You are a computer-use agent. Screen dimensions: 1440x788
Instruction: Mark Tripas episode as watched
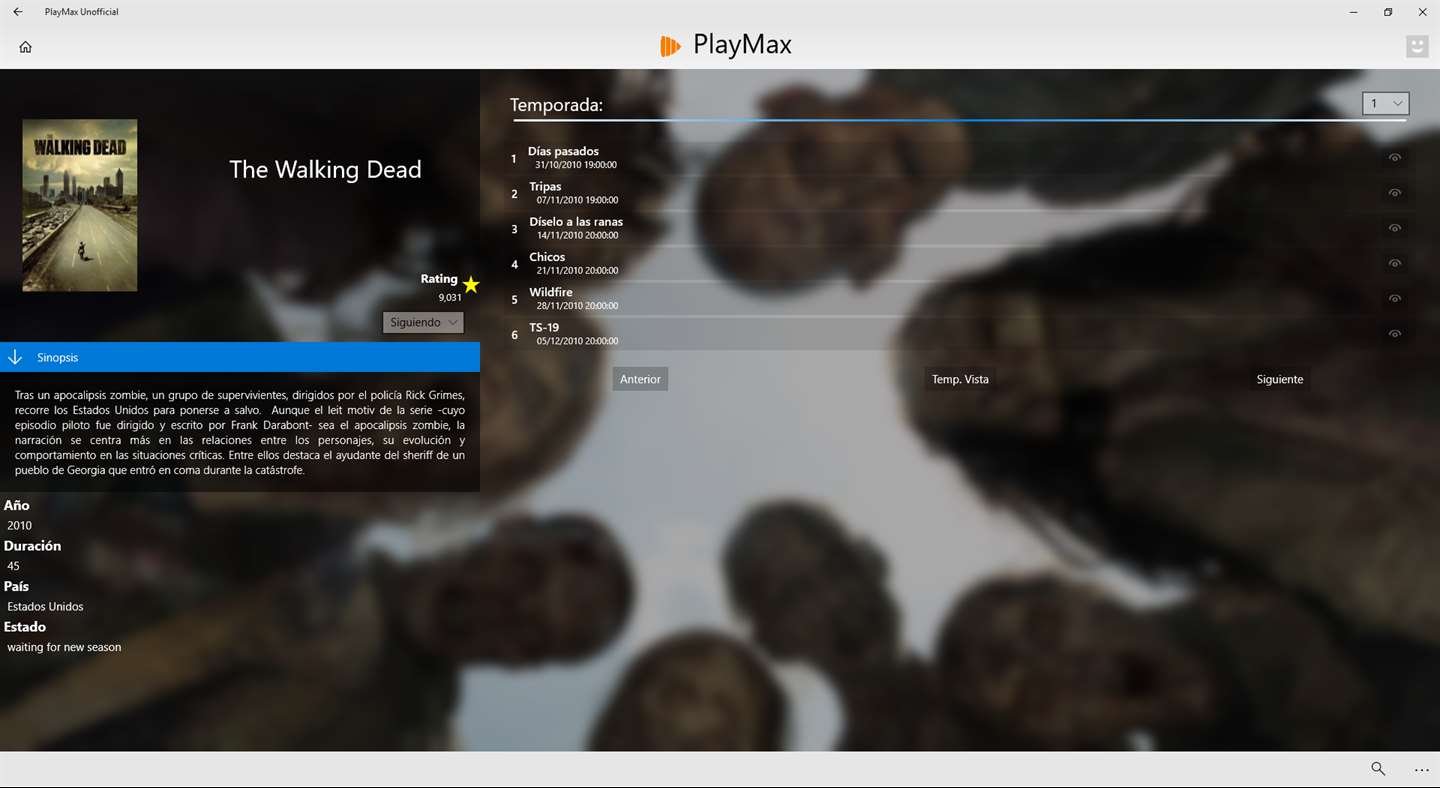(x=1395, y=193)
